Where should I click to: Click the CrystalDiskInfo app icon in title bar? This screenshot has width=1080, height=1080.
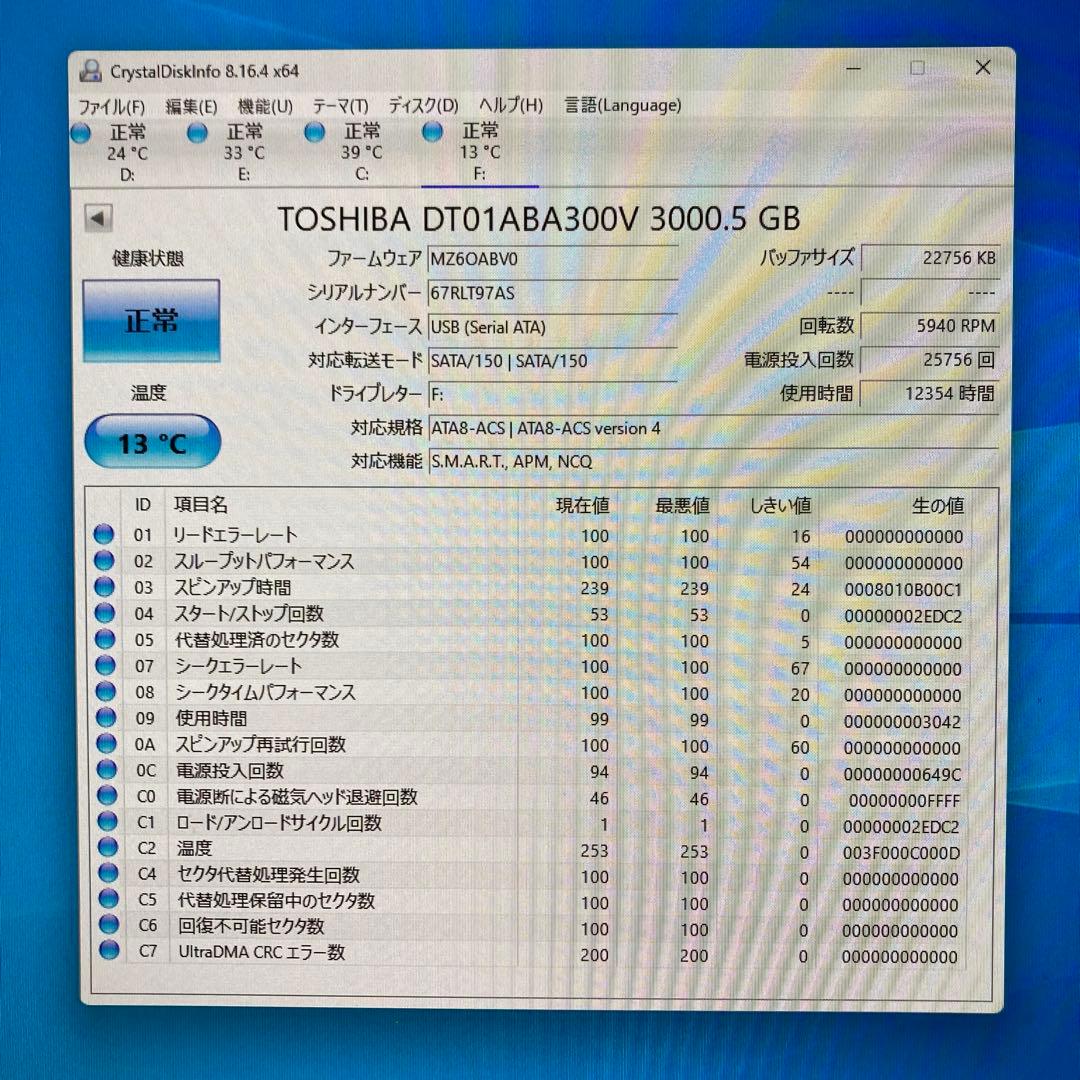coord(90,70)
